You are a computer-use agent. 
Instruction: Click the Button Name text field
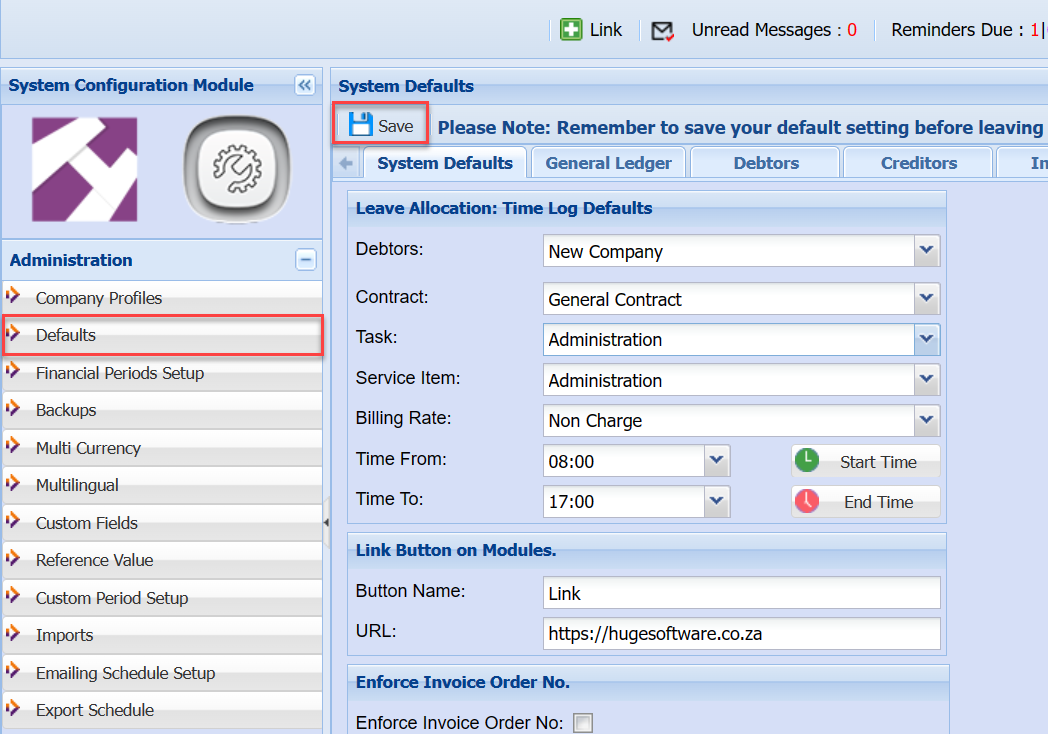[x=741, y=593]
